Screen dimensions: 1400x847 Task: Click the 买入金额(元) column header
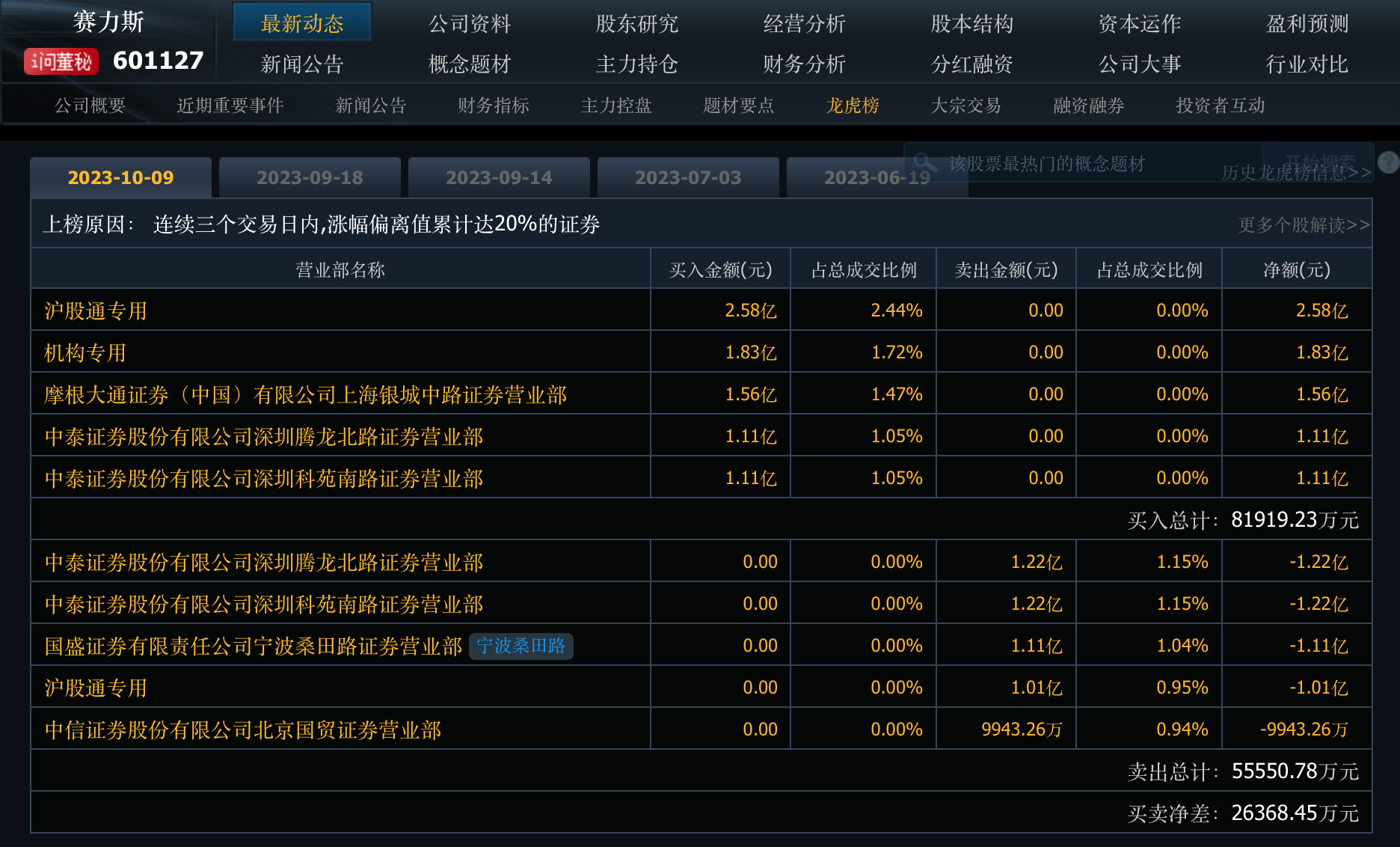[x=721, y=269]
